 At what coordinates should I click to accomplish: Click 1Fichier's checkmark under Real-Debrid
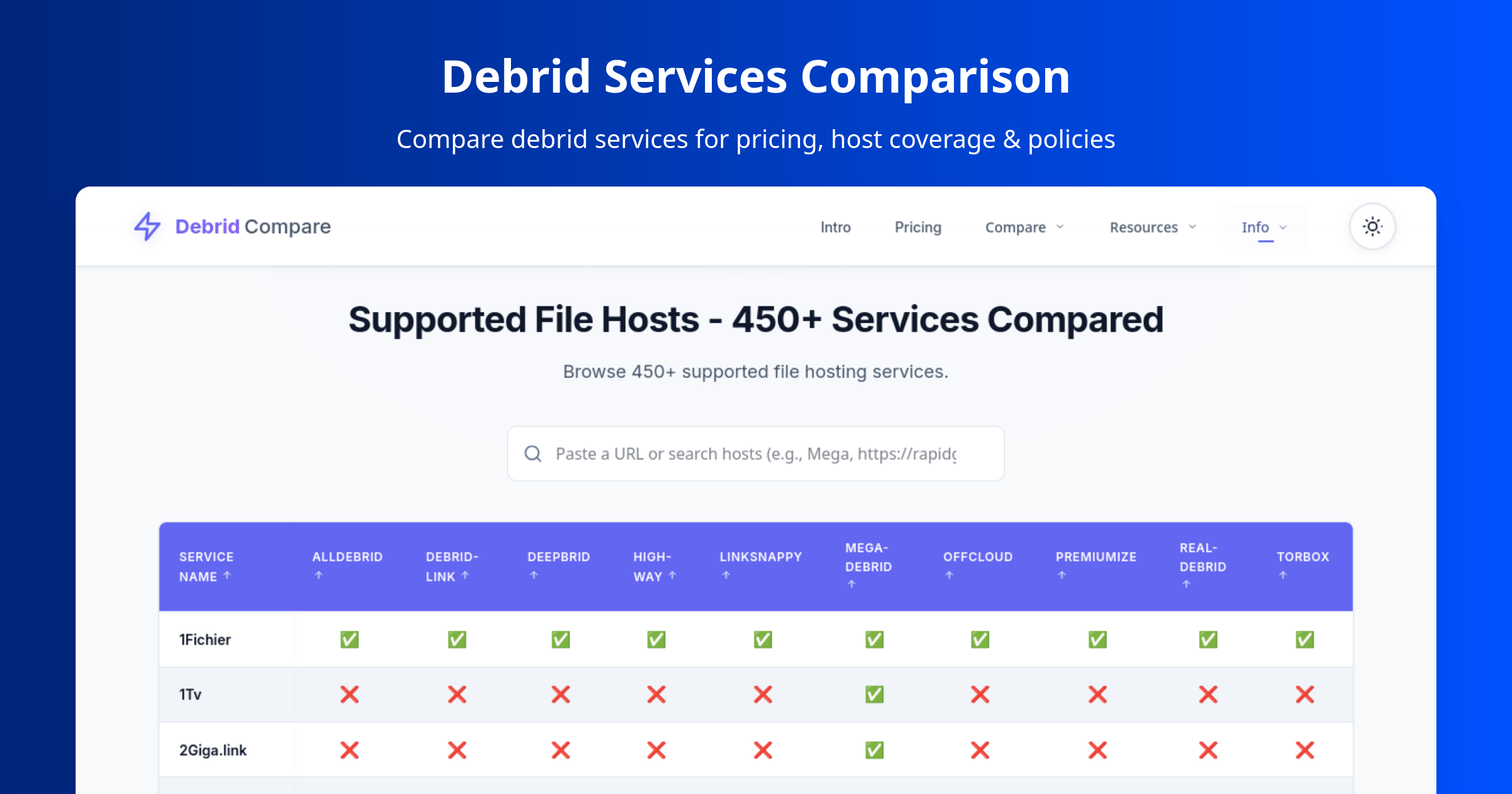(x=1208, y=640)
